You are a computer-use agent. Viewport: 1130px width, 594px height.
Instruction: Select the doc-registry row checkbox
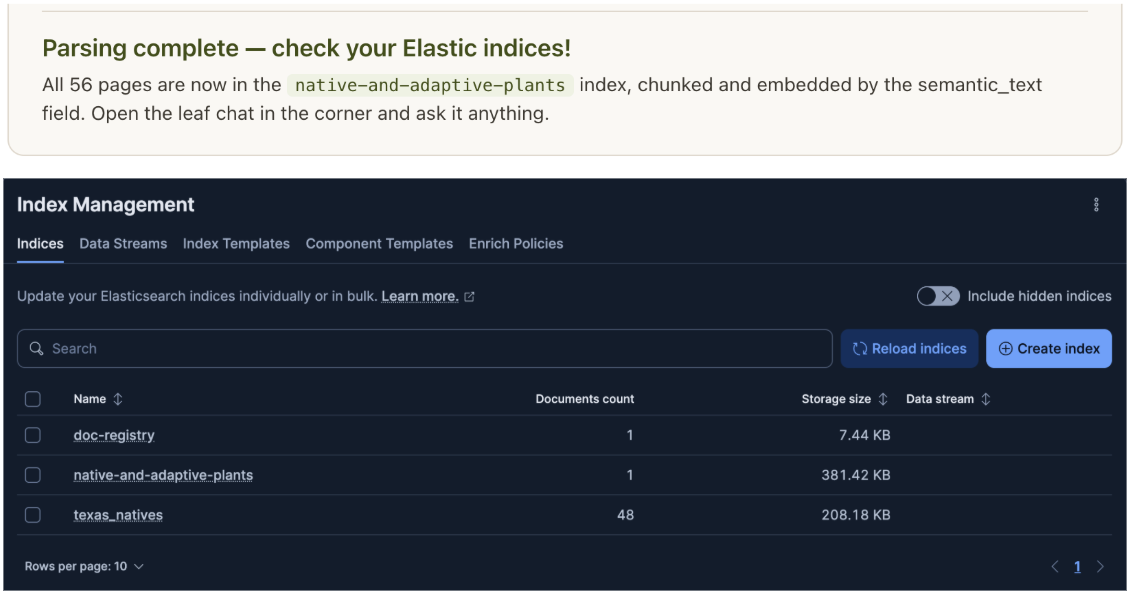click(x=32, y=435)
